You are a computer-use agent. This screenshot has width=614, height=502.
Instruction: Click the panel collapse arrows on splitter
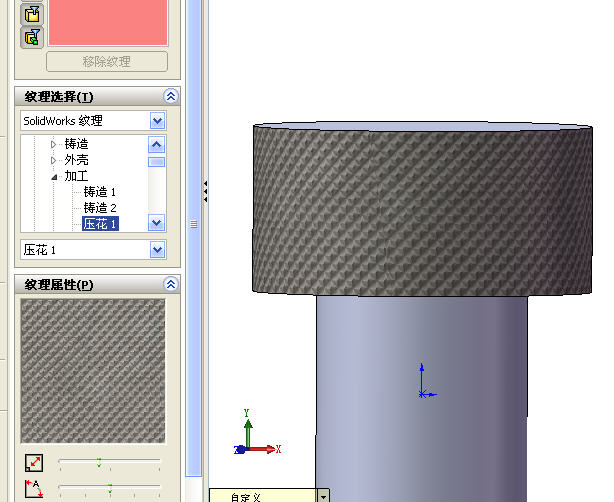205,191
